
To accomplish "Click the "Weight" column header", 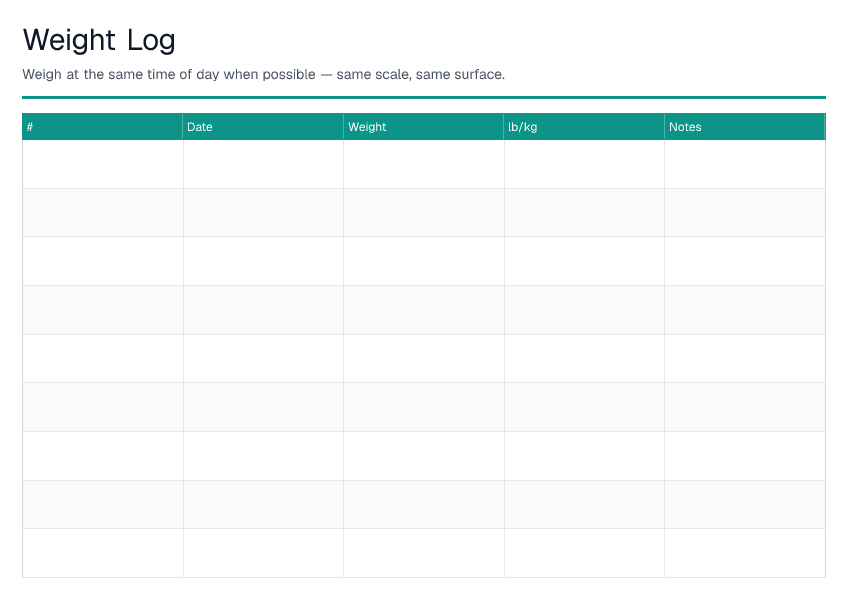I will (423, 127).
